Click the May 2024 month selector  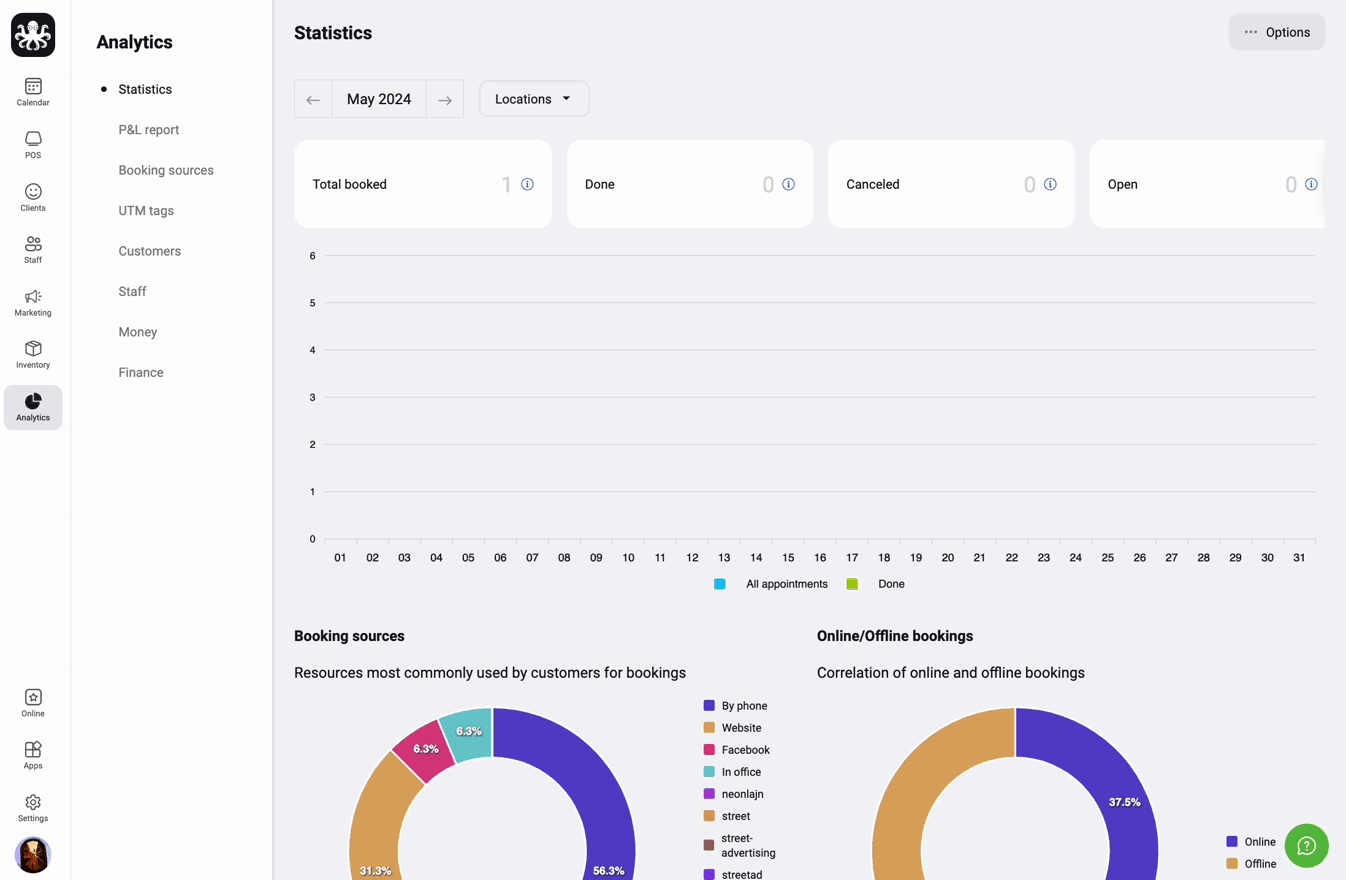(379, 99)
